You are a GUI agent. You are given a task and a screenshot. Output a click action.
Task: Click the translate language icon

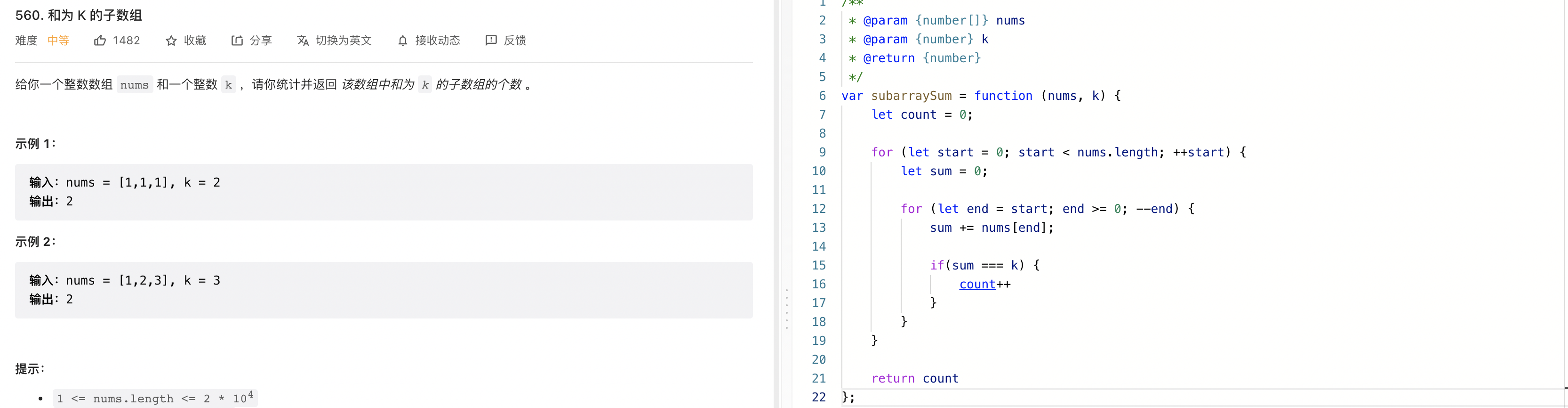click(x=303, y=40)
